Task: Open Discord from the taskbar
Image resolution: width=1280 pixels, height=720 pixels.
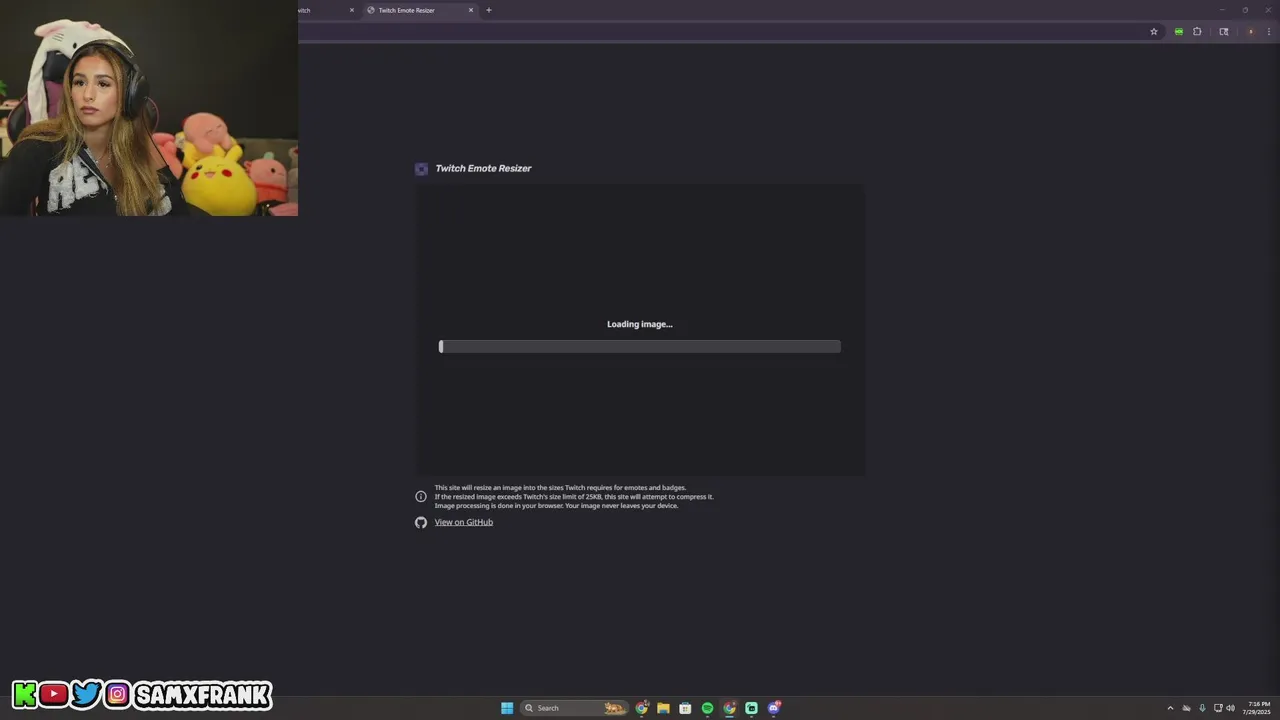Action: 774,708
